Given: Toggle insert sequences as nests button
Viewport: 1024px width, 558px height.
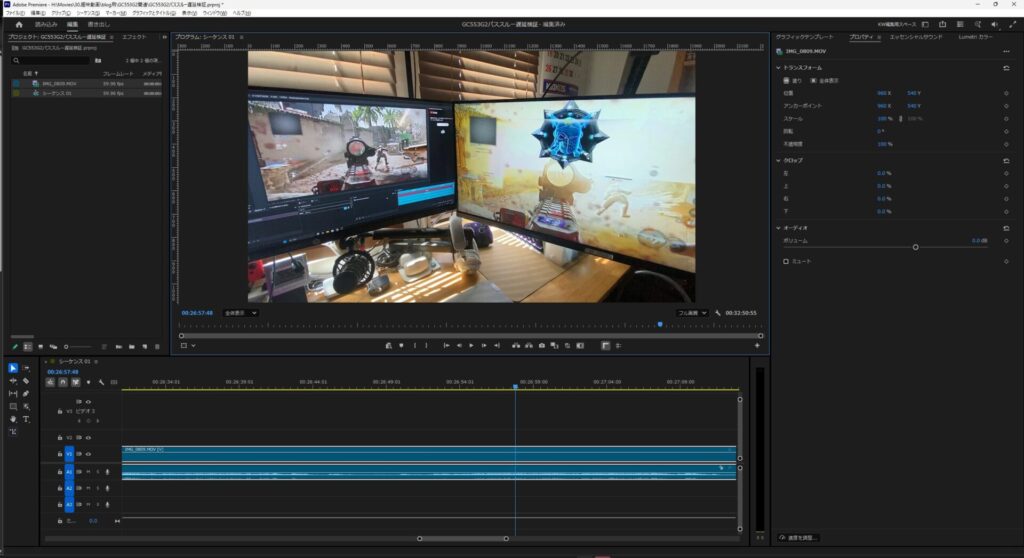Looking at the screenshot, I should 50,382.
